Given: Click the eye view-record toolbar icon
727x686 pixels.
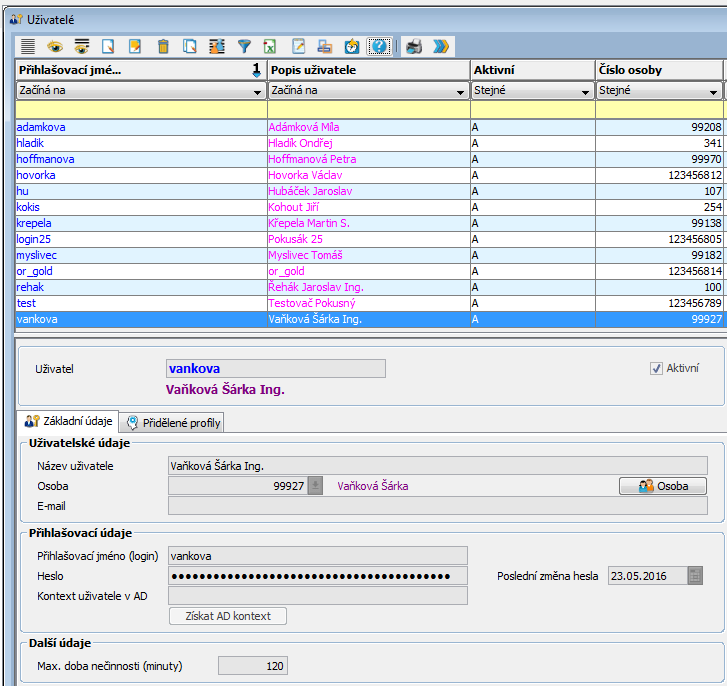Looking at the screenshot, I should point(55,46).
